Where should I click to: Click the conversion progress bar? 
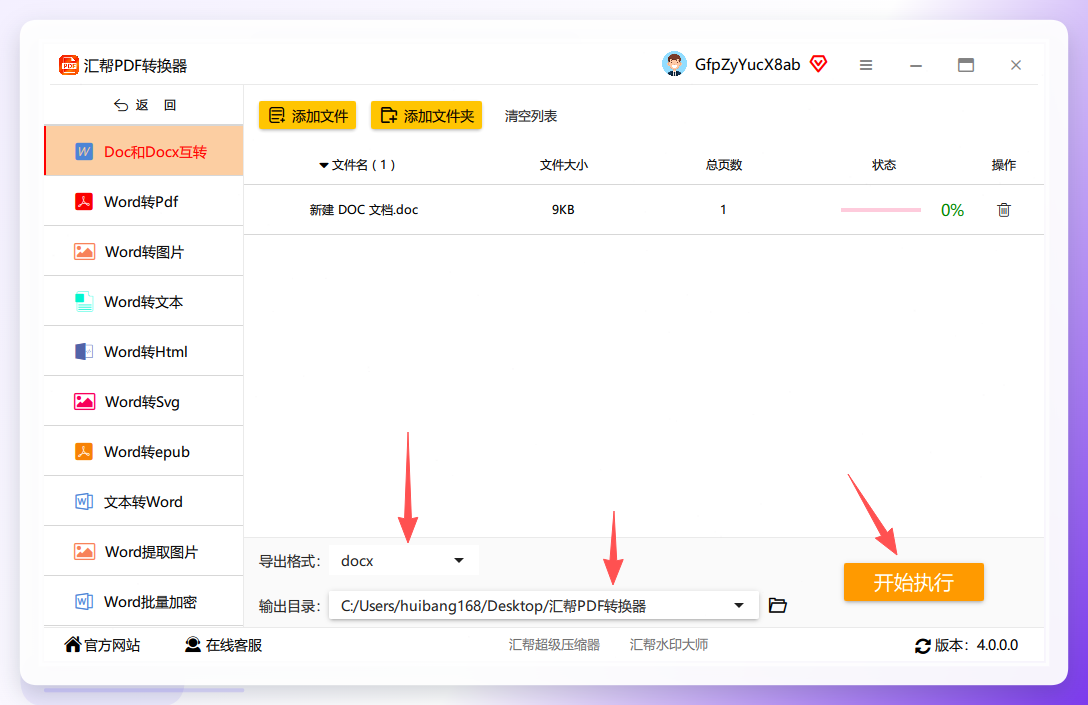tap(881, 210)
